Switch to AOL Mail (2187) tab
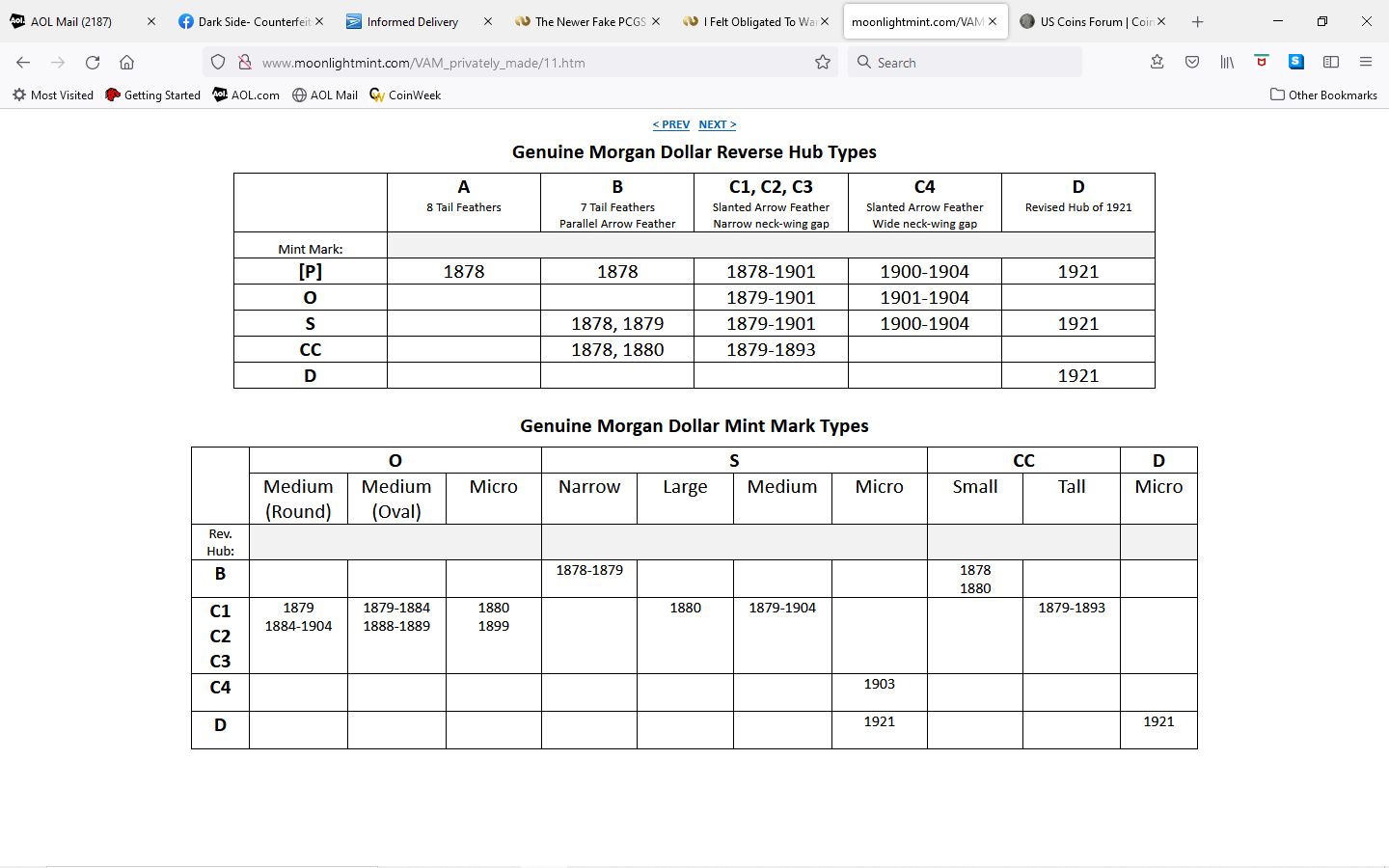The height and width of the screenshot is (868, 1389). coord(71,21)
